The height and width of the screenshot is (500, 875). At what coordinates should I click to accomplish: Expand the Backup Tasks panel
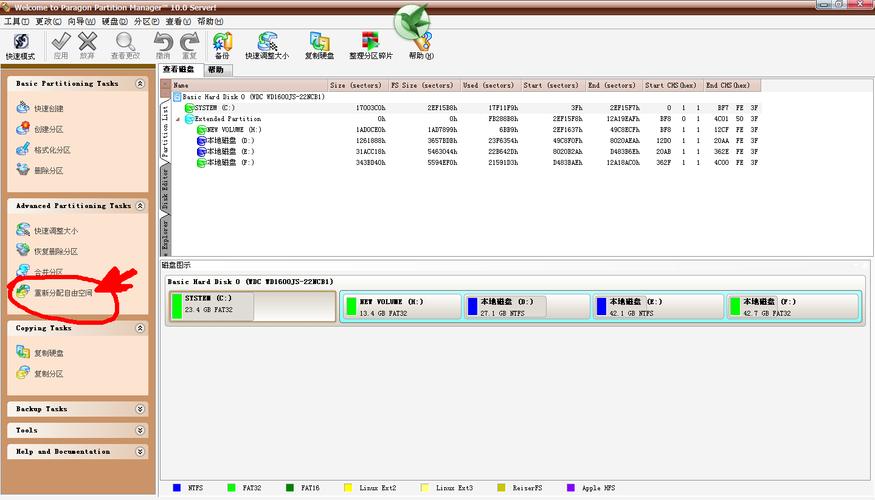140,409
